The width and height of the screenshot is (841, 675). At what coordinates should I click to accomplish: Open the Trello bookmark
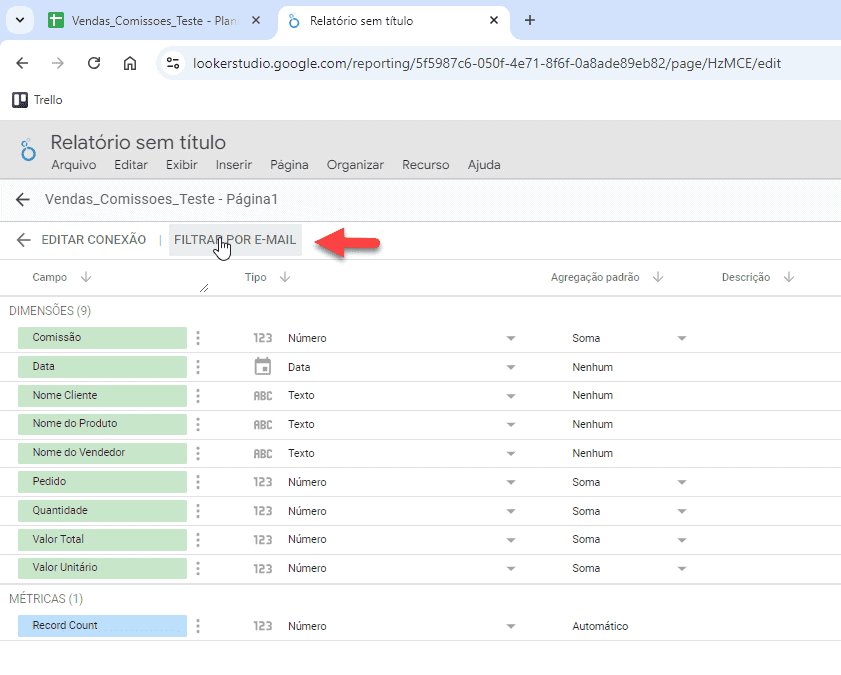tap(37, 100)
